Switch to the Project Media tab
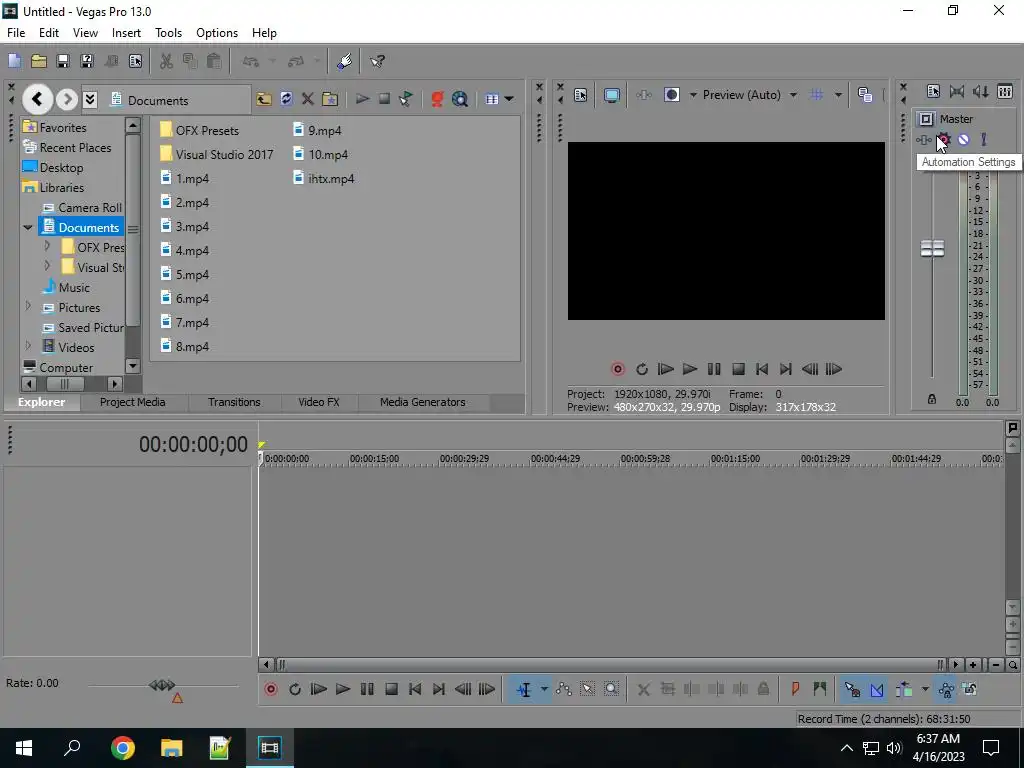 point(133,402)
